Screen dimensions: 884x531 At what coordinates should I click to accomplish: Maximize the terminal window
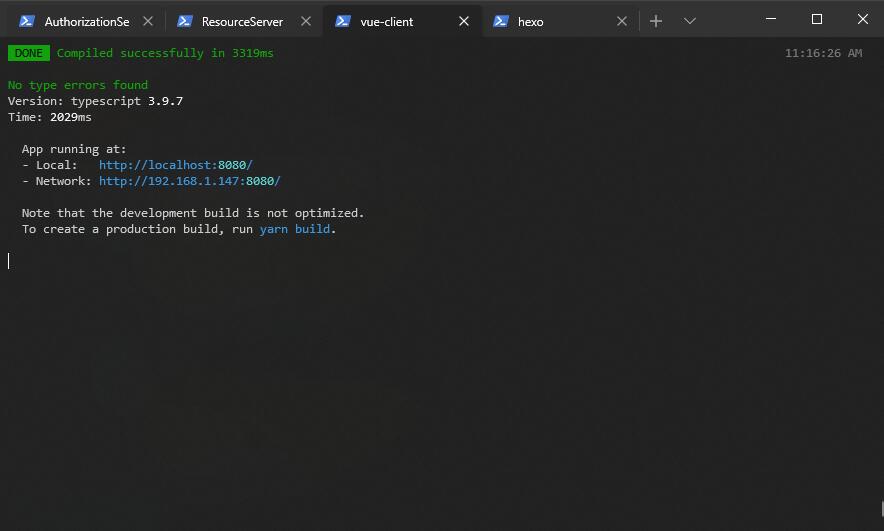(816, 19)
